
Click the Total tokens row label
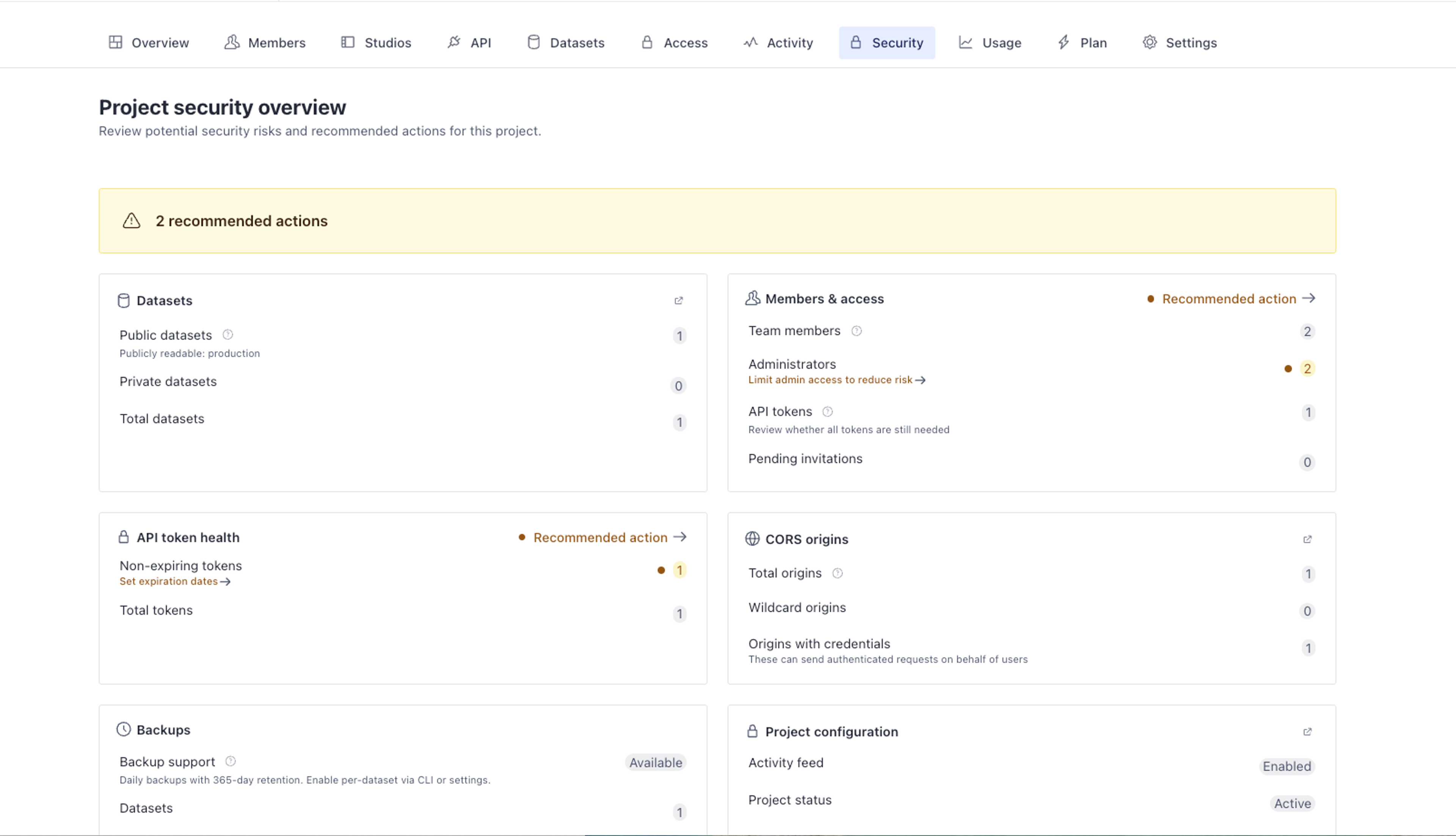(156, 610)
